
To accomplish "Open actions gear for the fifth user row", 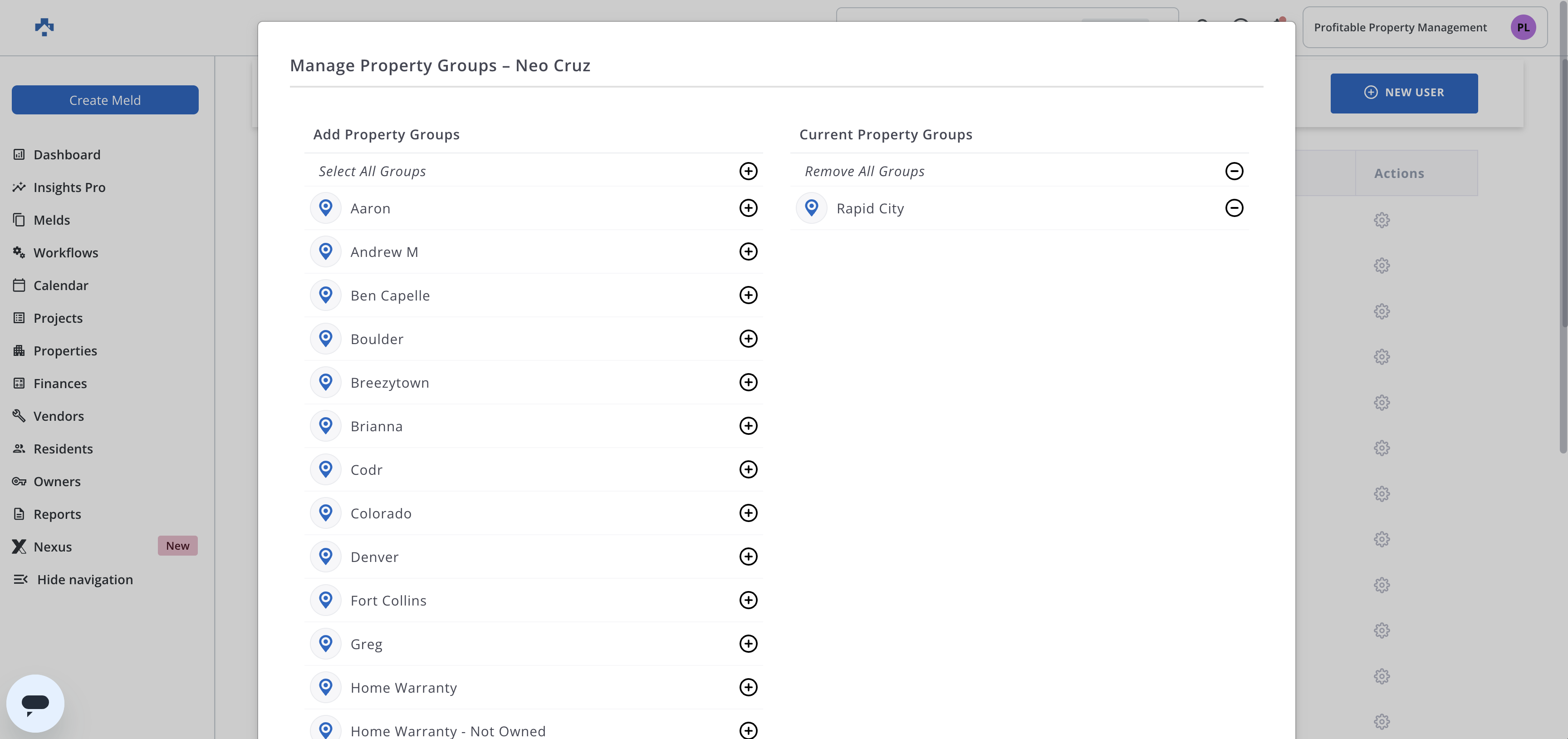I will [x=1381, y=403].
